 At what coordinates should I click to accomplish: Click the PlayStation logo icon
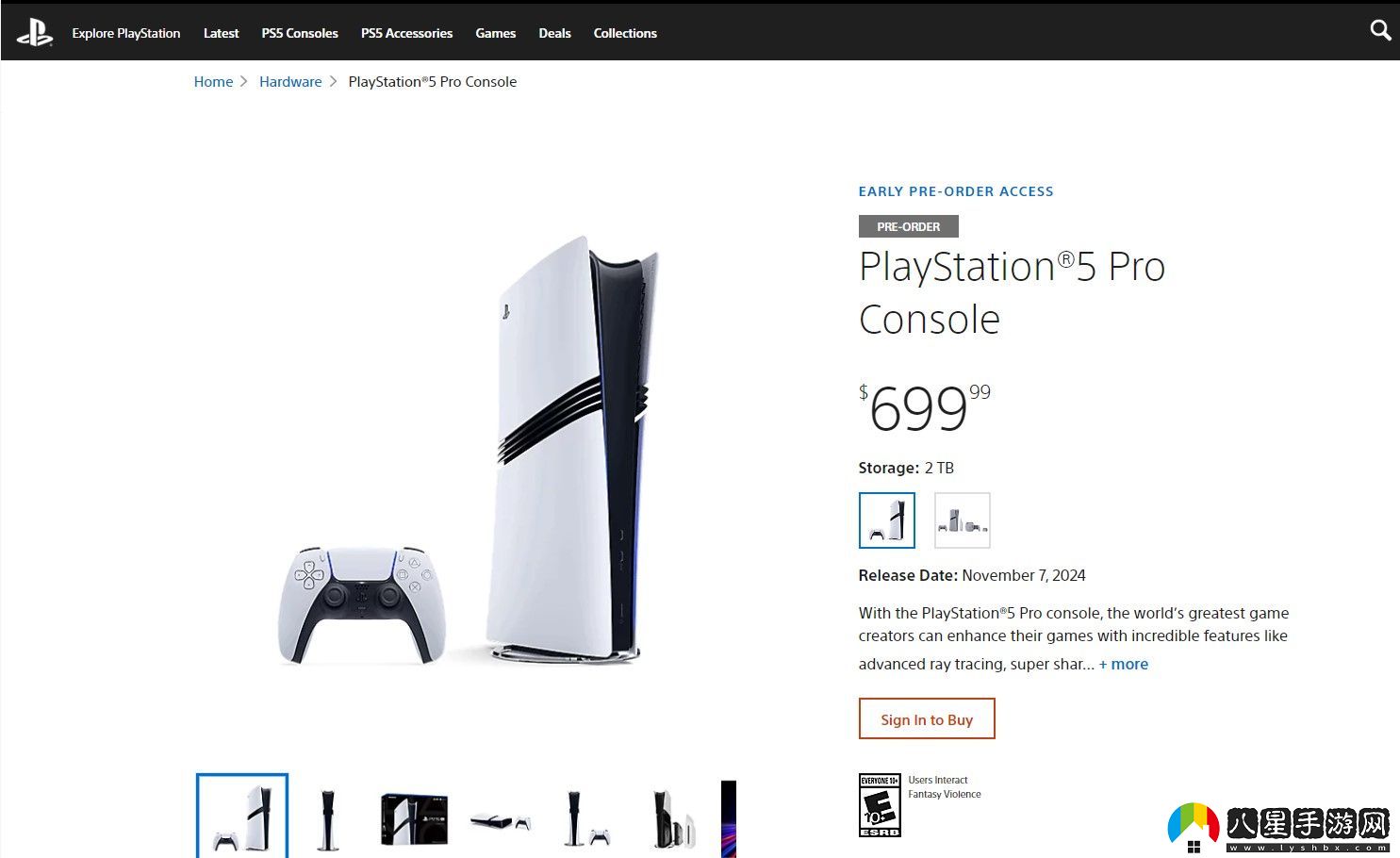[x=35, y=33]
